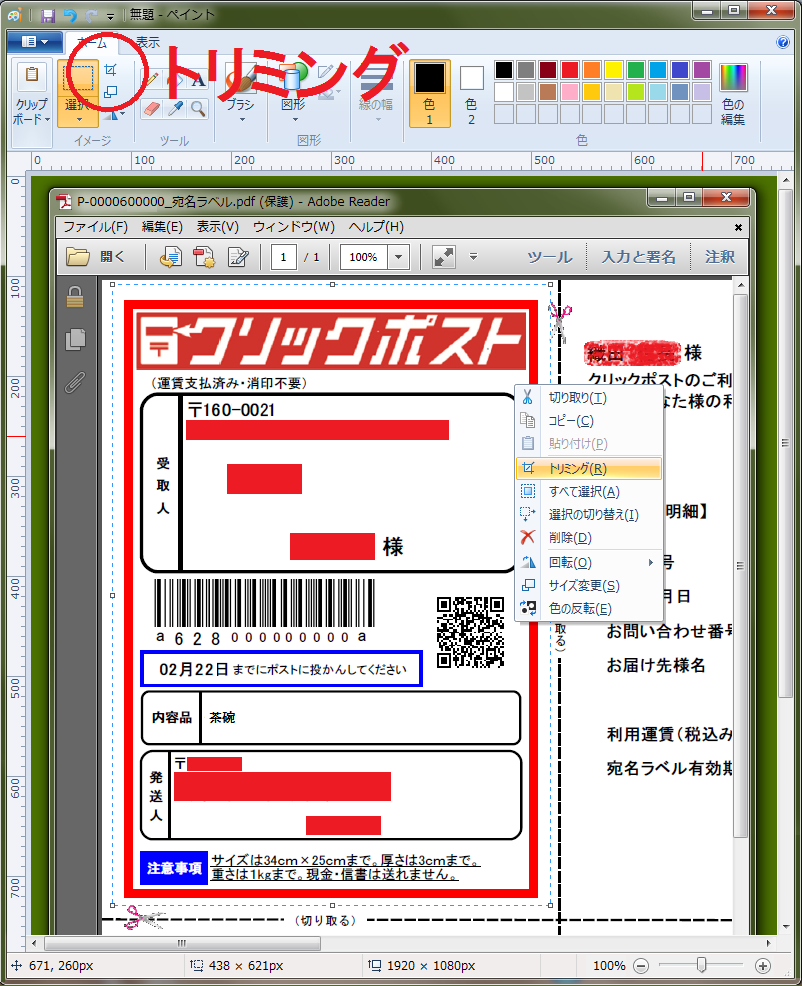Select the Eraser tool
802x986 pixels.
click(152, 109)
